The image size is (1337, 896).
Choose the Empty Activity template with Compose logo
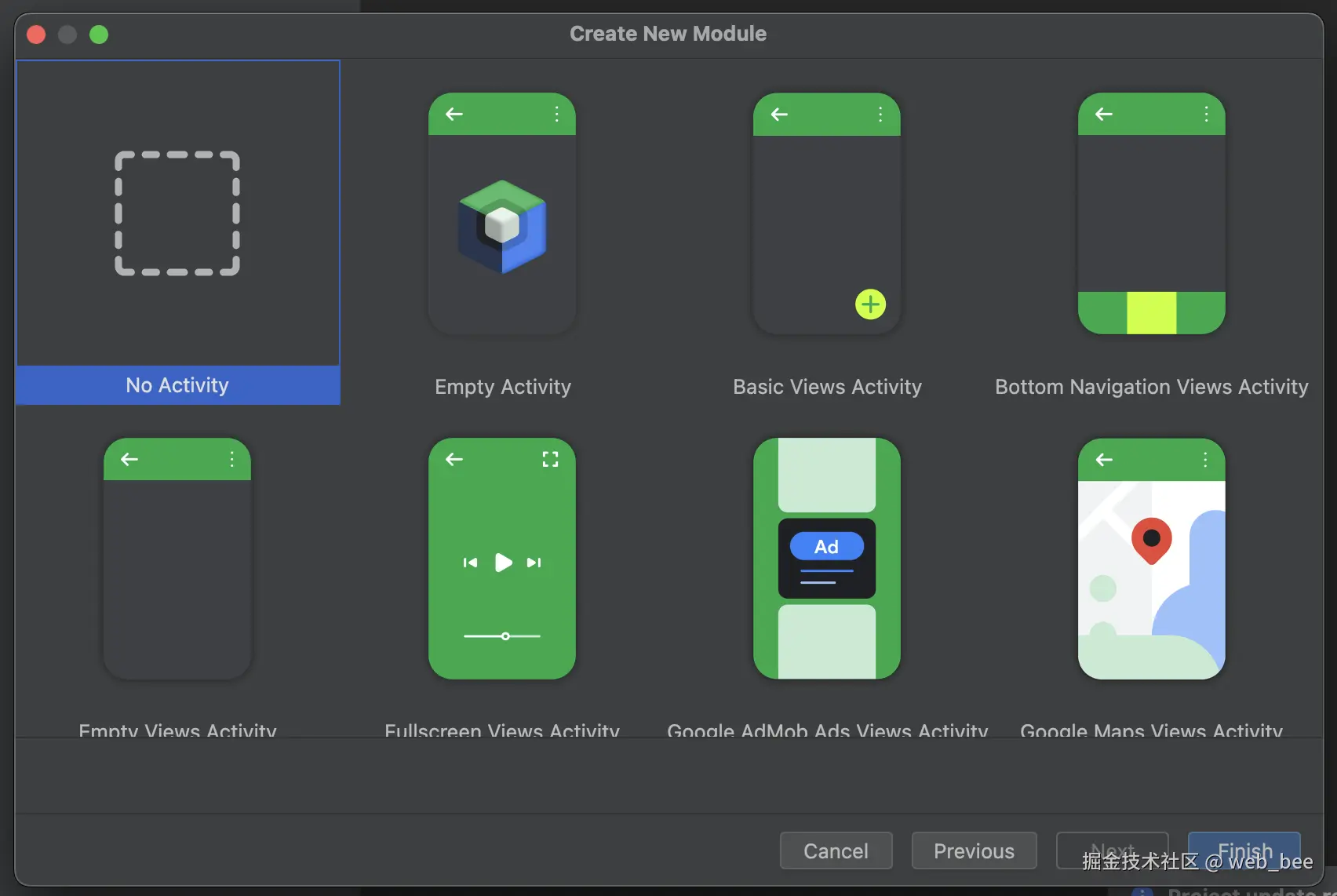coord(502,232)
